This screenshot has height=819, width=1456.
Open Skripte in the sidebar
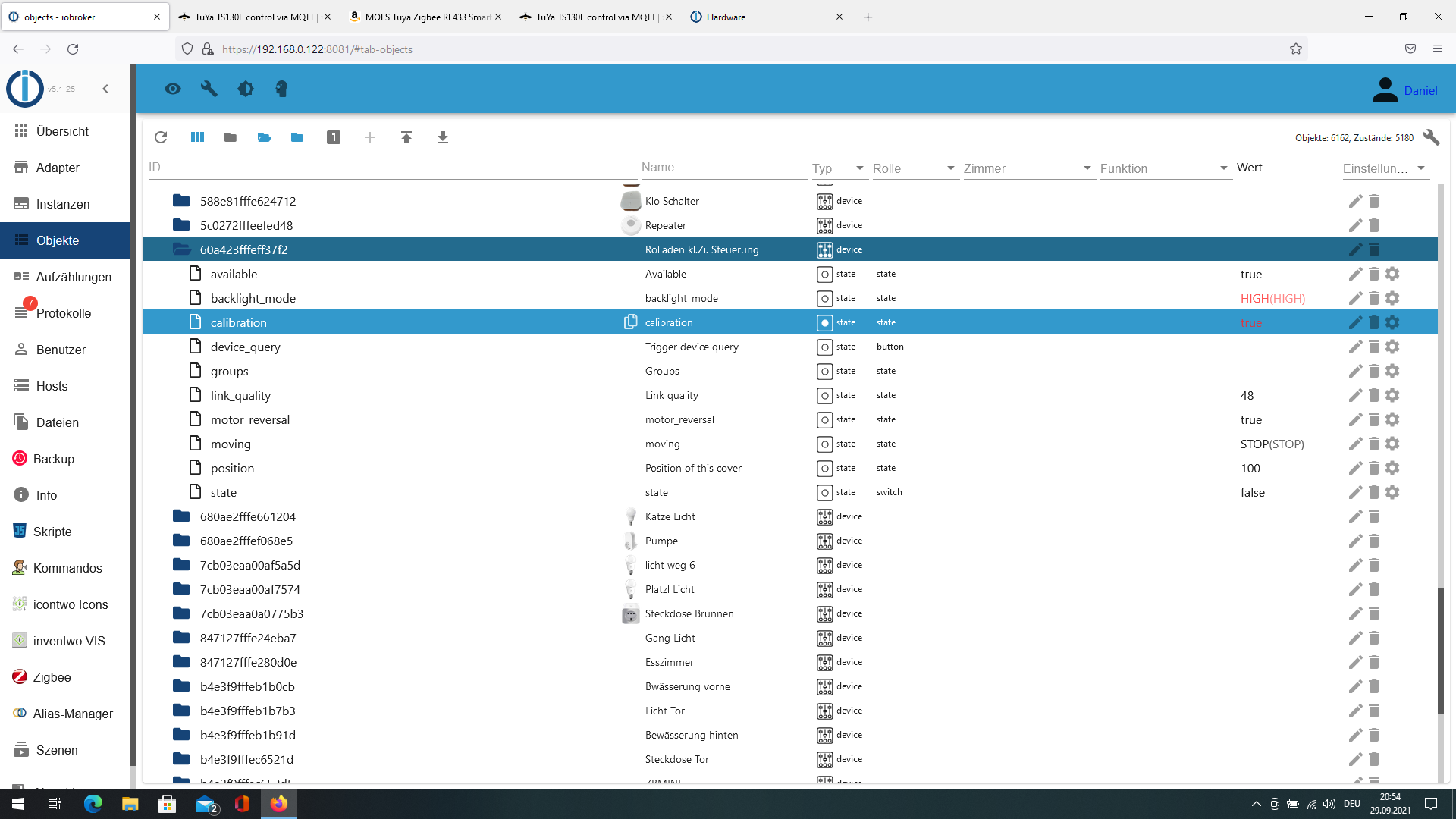pyautogui.click(x=65, y=532)
